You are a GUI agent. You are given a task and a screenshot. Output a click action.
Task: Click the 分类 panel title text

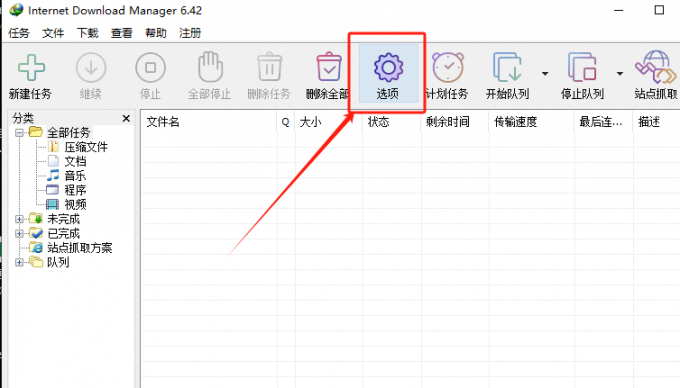23,118
